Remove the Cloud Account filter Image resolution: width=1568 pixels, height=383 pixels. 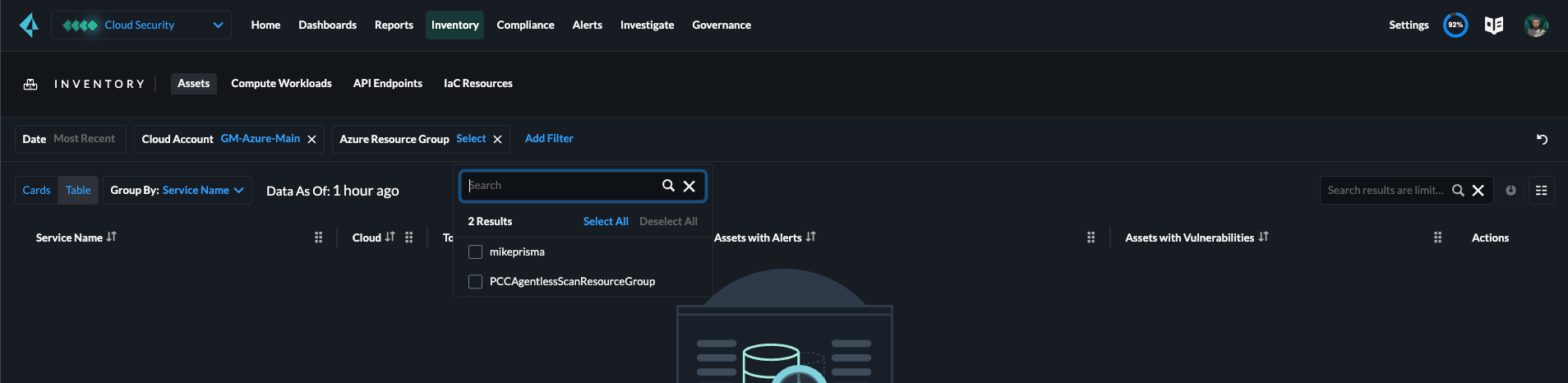click(x=311, y=140)
